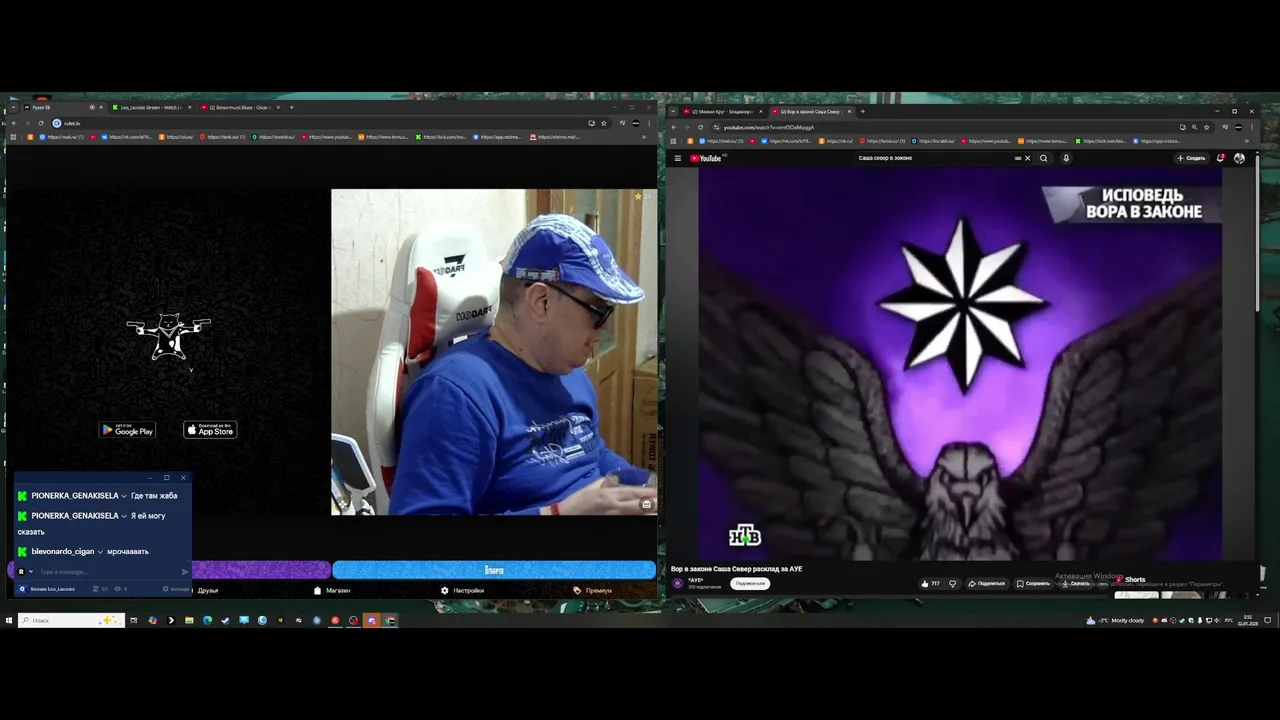The width and height of the screenshot is (1280, 720).
Task: Open the YouTube hamburger guide menu
Action: (677, 158)
